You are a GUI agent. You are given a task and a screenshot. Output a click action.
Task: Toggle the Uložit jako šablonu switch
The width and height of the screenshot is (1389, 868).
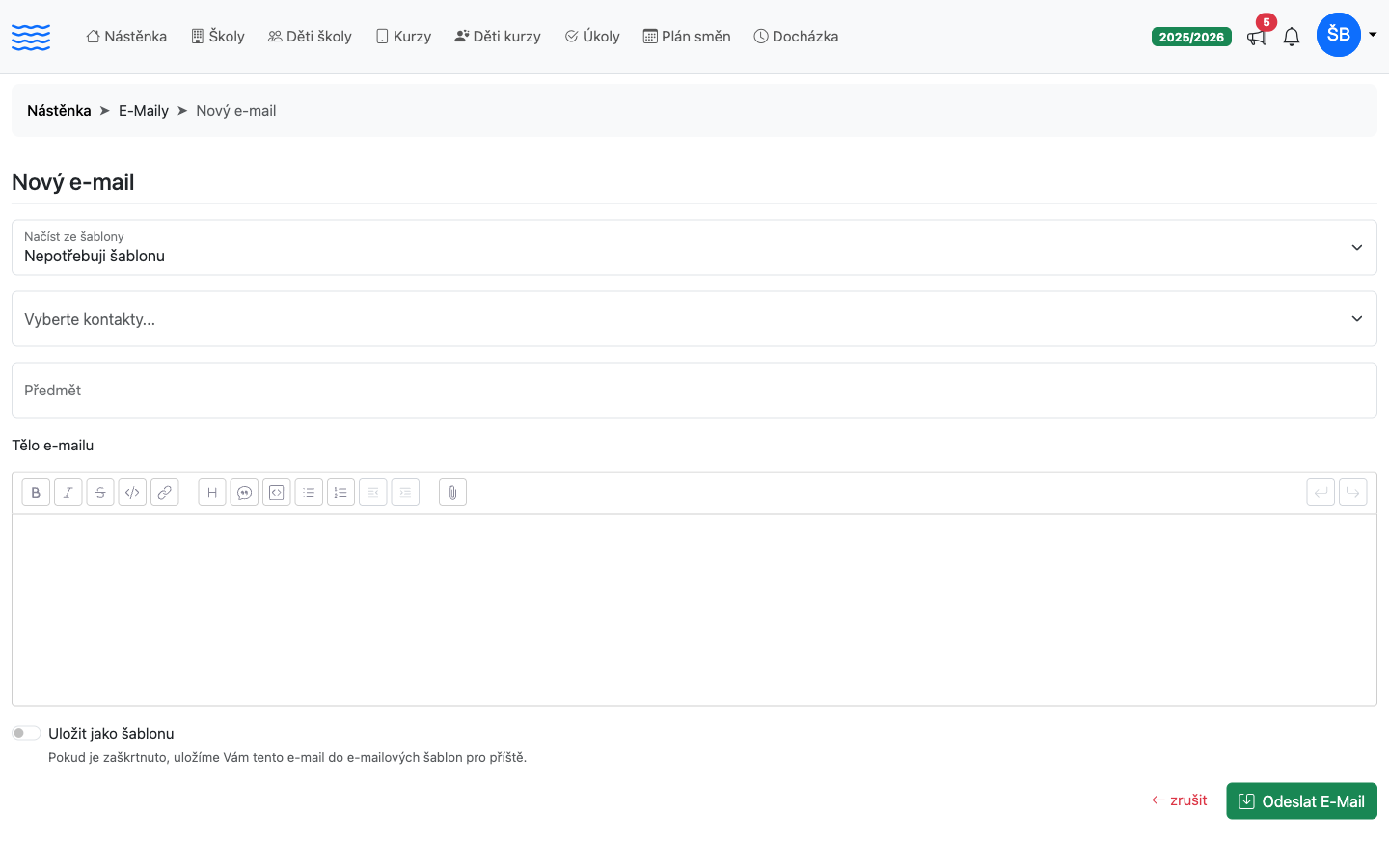point(26,733)
